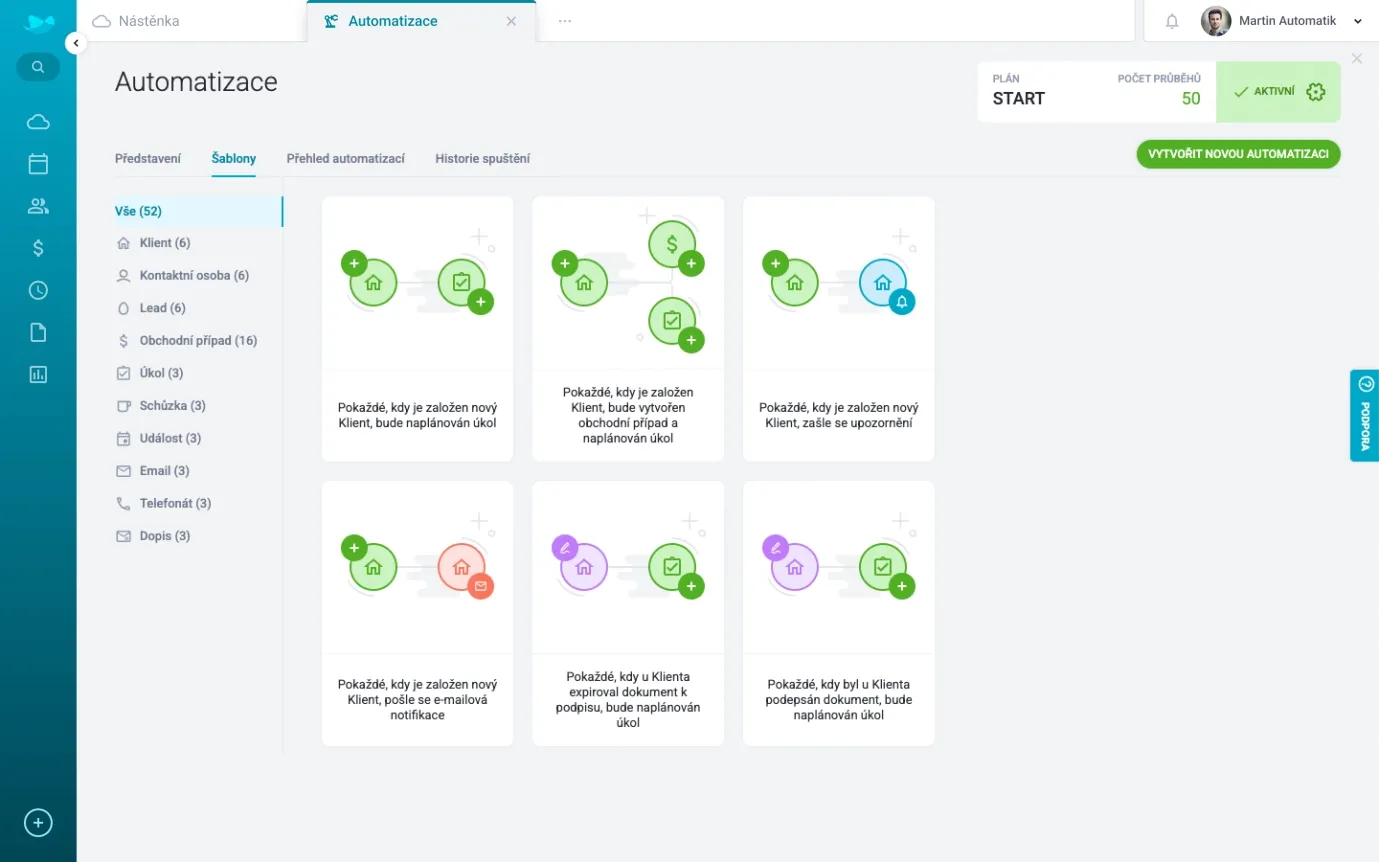Click the dollar sign sidebar icon
This screenshot has width=1379, height=862.
point(38,248)
